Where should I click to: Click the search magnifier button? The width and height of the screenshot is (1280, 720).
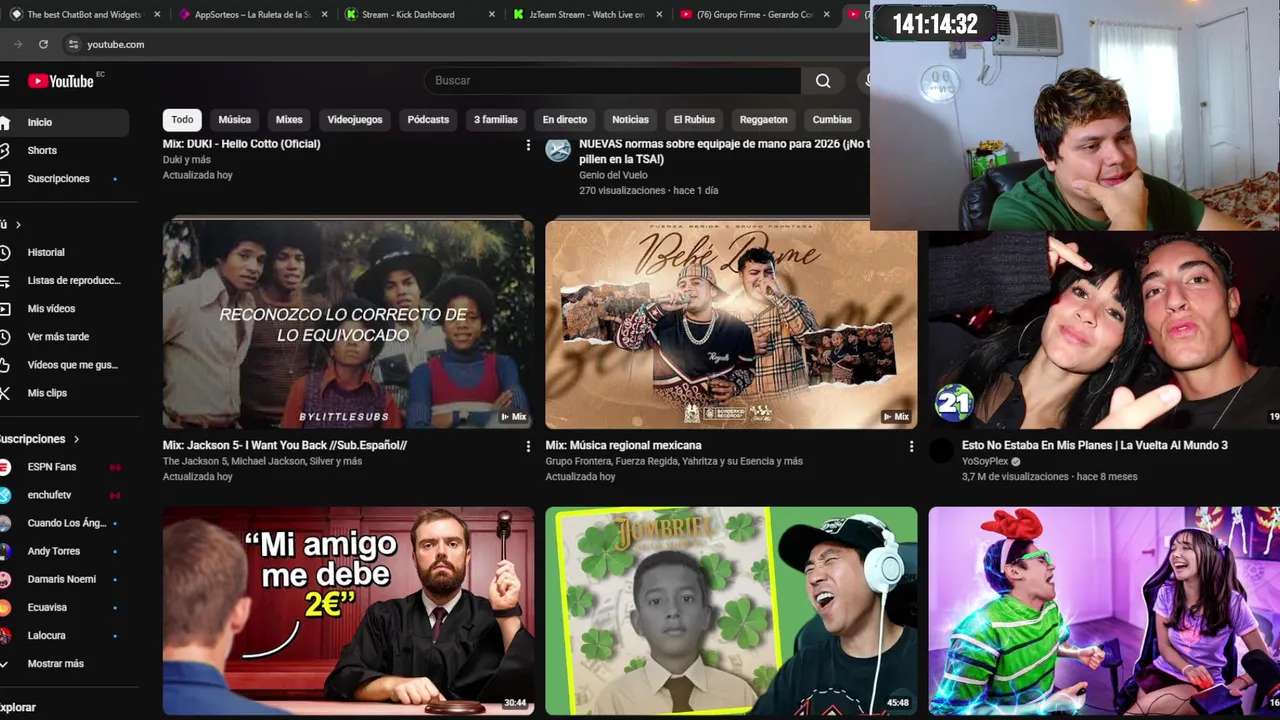(x=823, y=81)
